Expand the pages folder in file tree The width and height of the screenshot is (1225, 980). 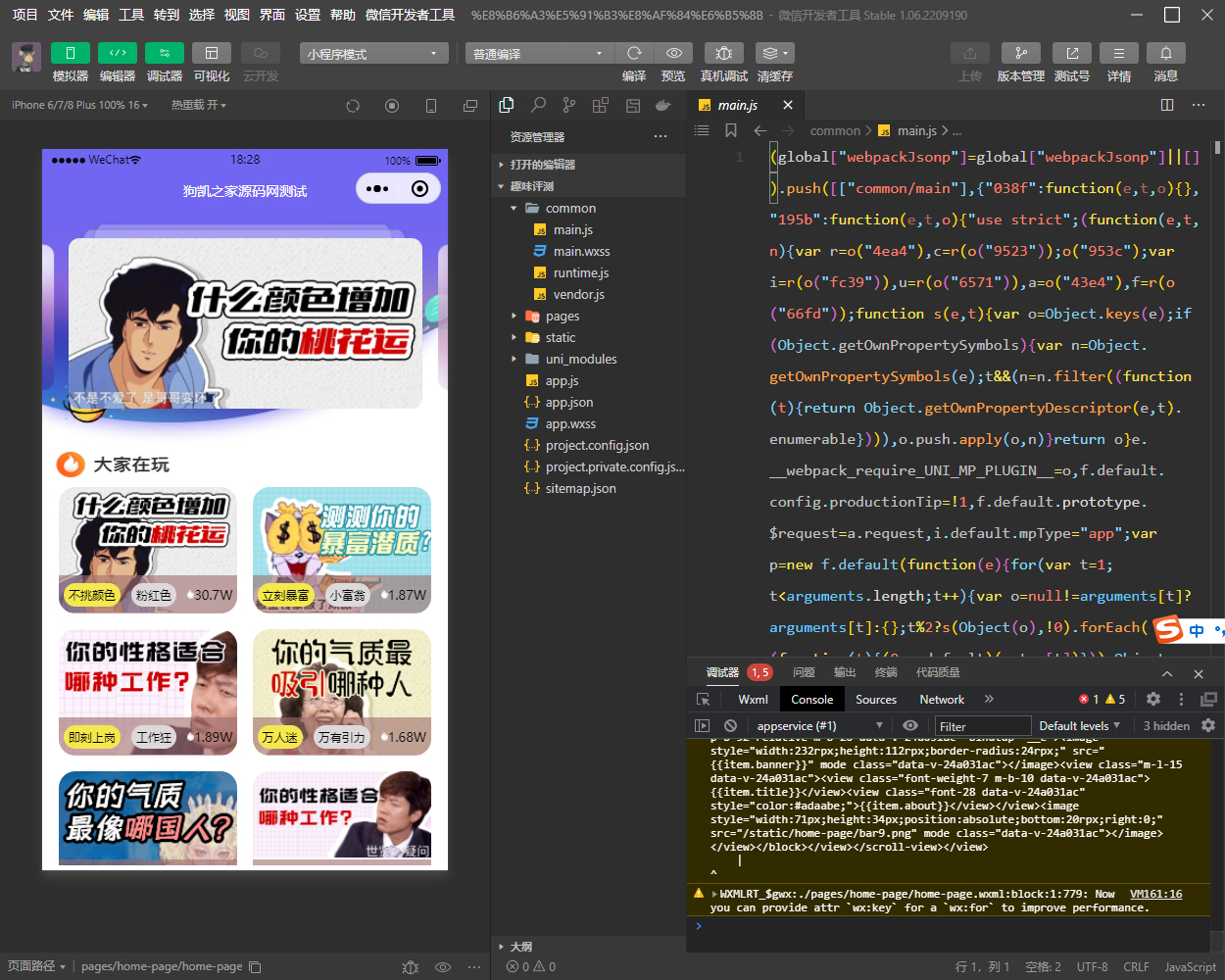[x=563, y=317]
